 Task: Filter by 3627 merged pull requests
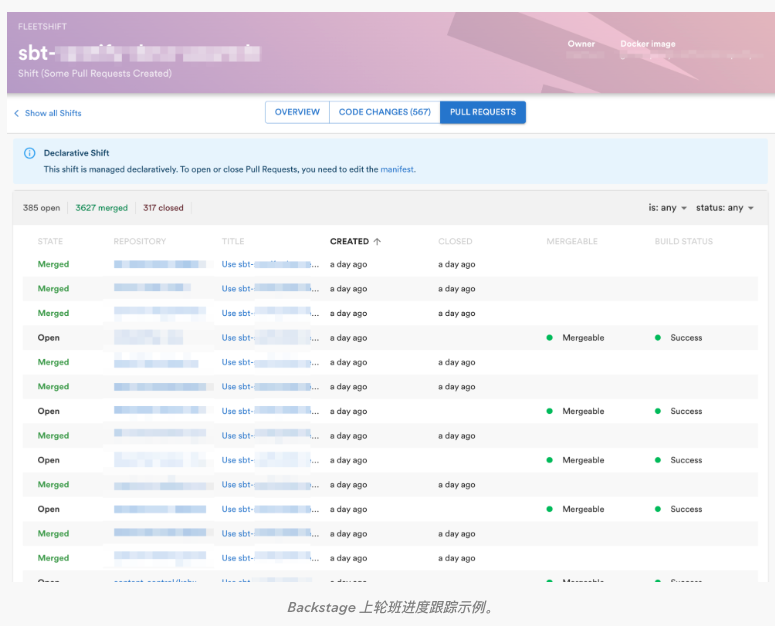click(101, 208)
